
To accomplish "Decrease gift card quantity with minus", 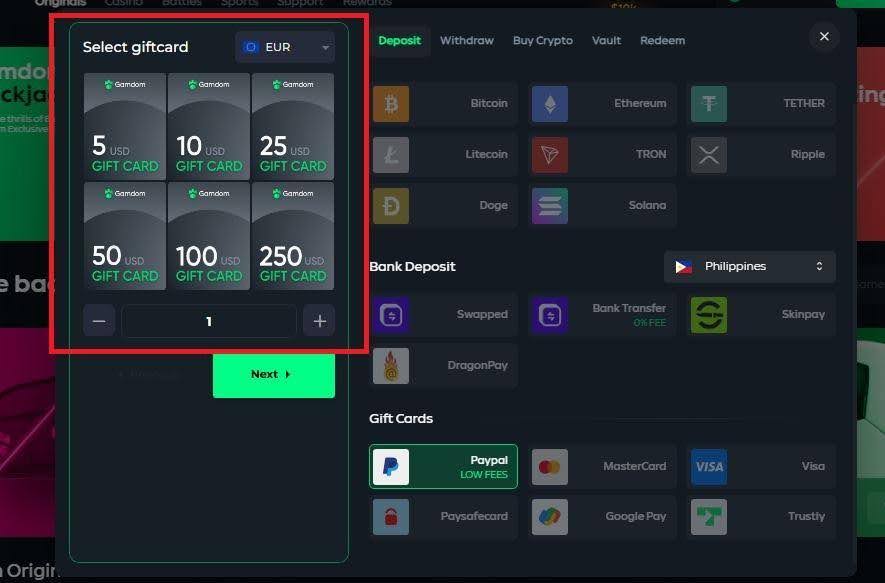I will 99,322.
